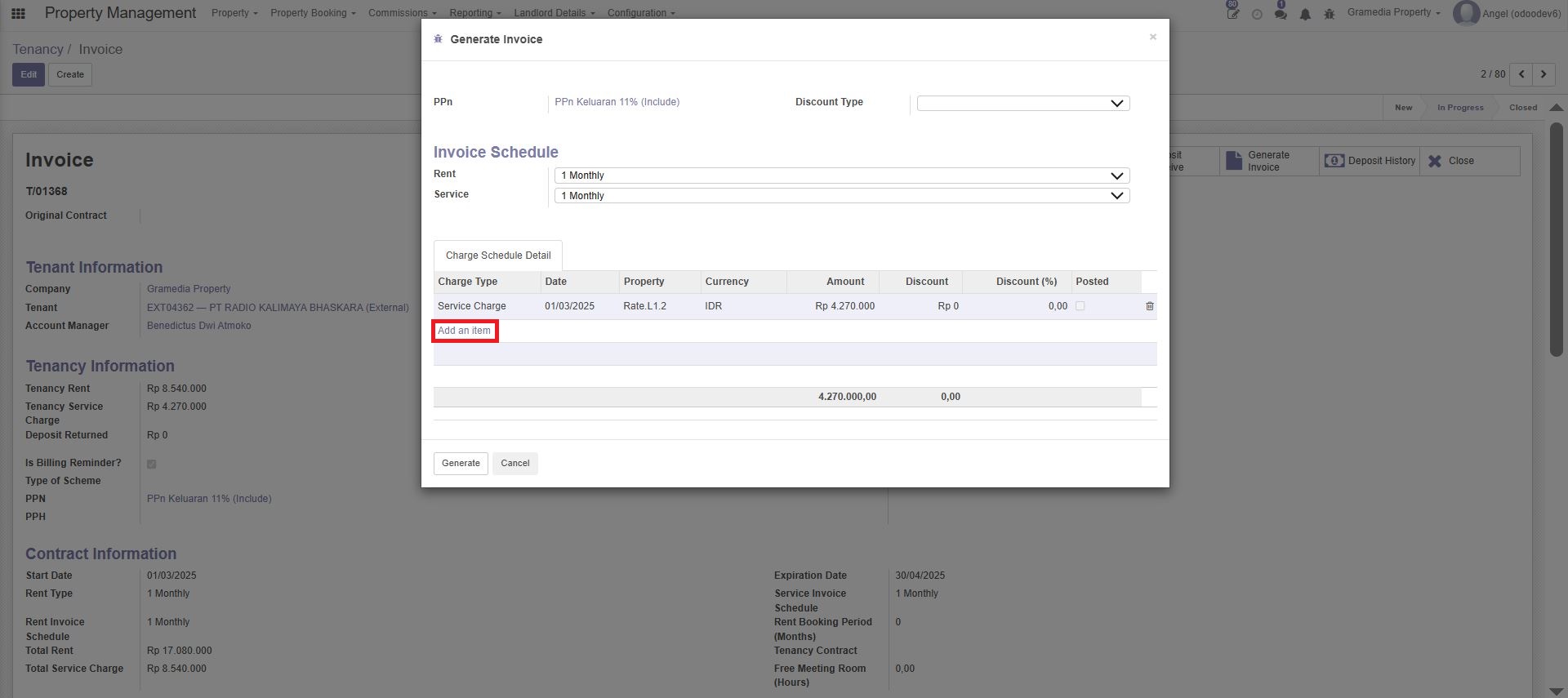
Task: Sort by Amount column header
Action: (833, 282)
